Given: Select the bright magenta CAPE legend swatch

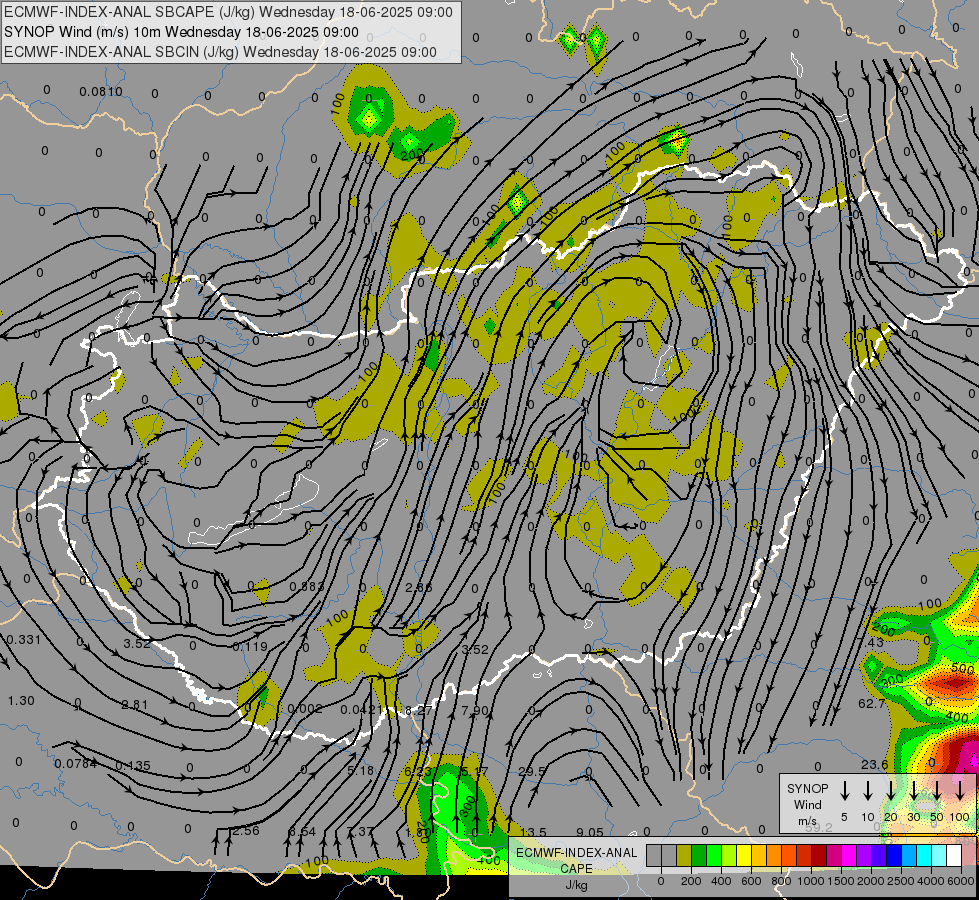Looking at the screenshot, I should coord(849,856).
